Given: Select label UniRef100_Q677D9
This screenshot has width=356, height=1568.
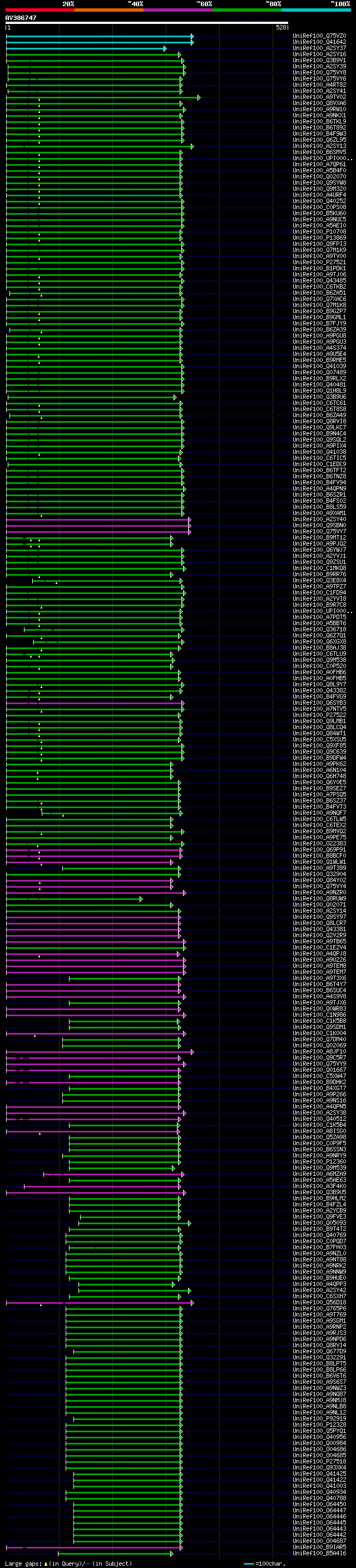Looking at the screenshot, I should tap(319, 1352).
